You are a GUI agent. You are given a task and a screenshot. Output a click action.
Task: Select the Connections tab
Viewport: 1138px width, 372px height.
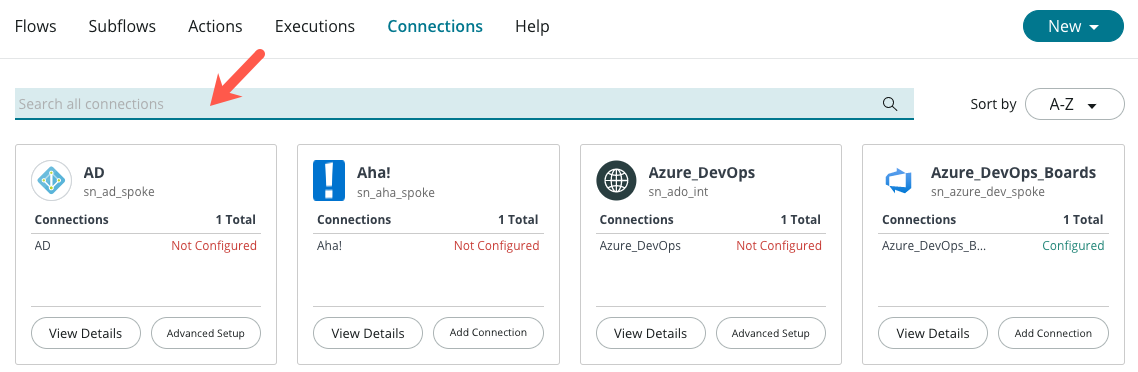(x=435, y=26)
